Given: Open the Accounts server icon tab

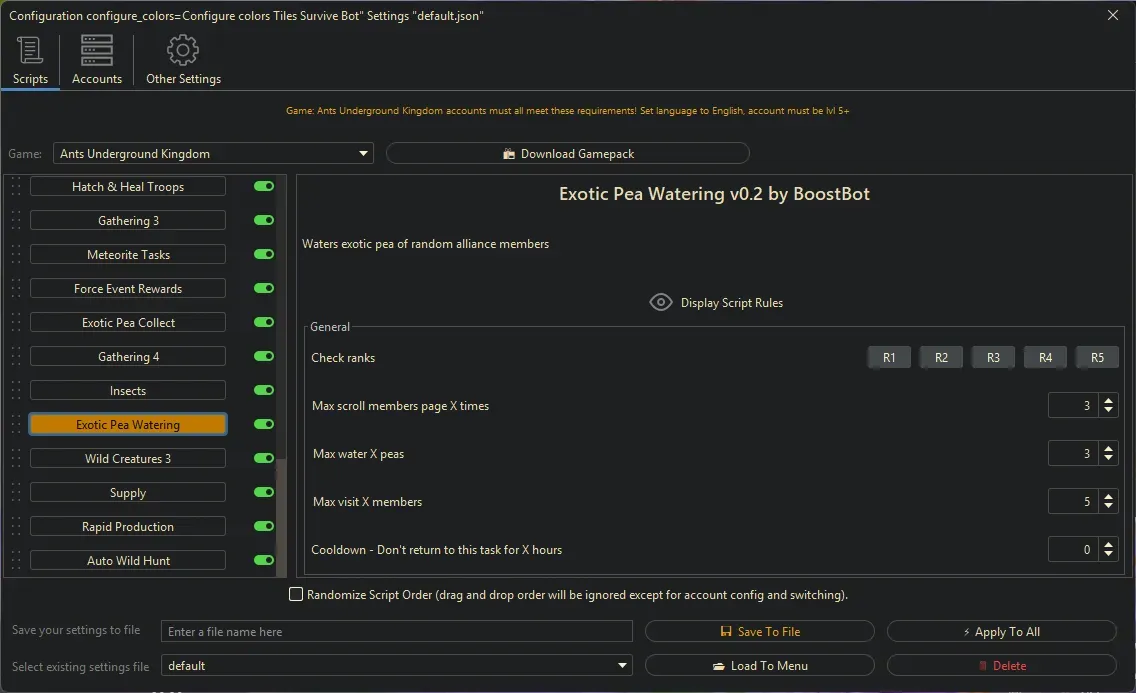Looking at the screenshot, I should coord(97,50).
